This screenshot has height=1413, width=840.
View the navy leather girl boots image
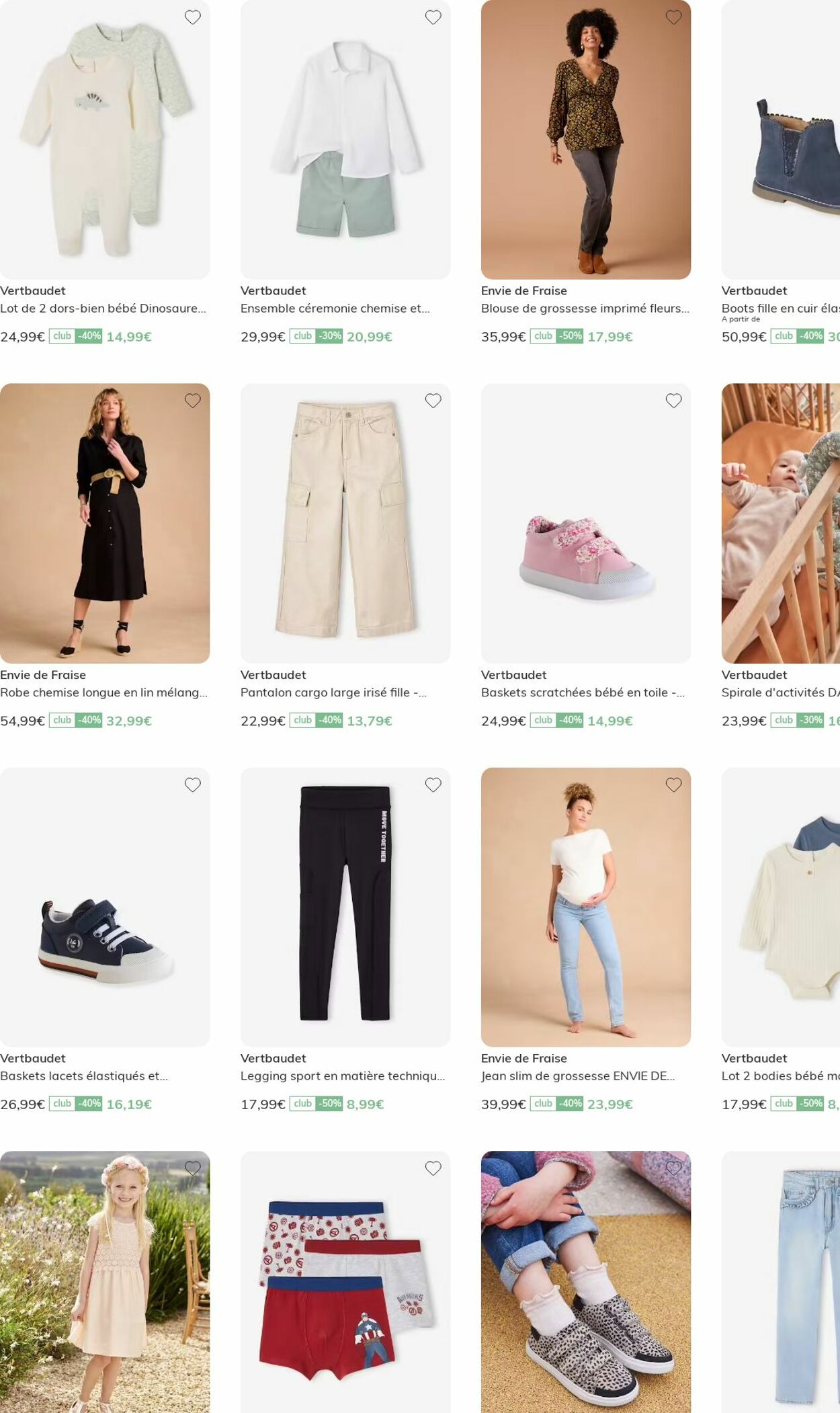pyautogui.click(x=781, y=140)
